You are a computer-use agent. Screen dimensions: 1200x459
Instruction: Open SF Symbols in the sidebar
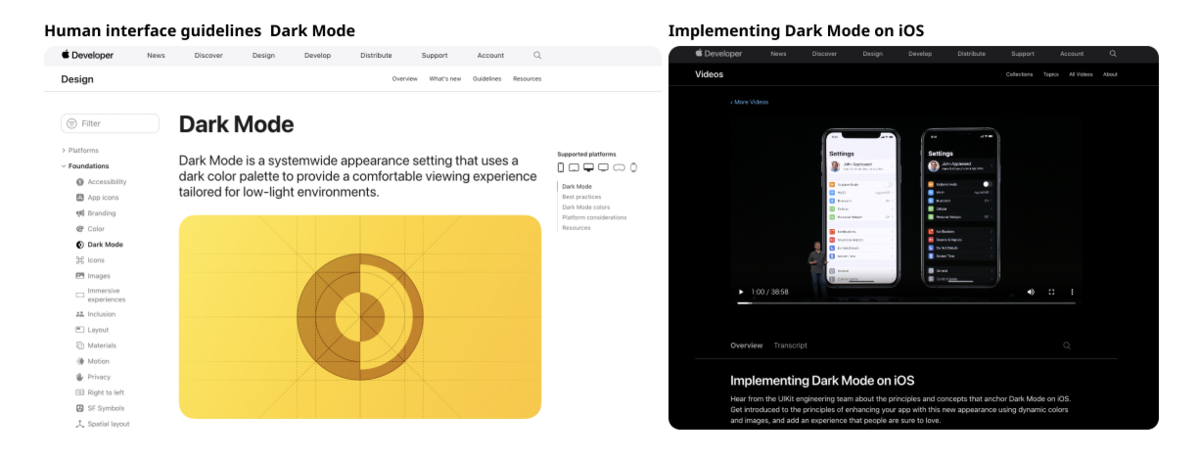coord(100,408)
